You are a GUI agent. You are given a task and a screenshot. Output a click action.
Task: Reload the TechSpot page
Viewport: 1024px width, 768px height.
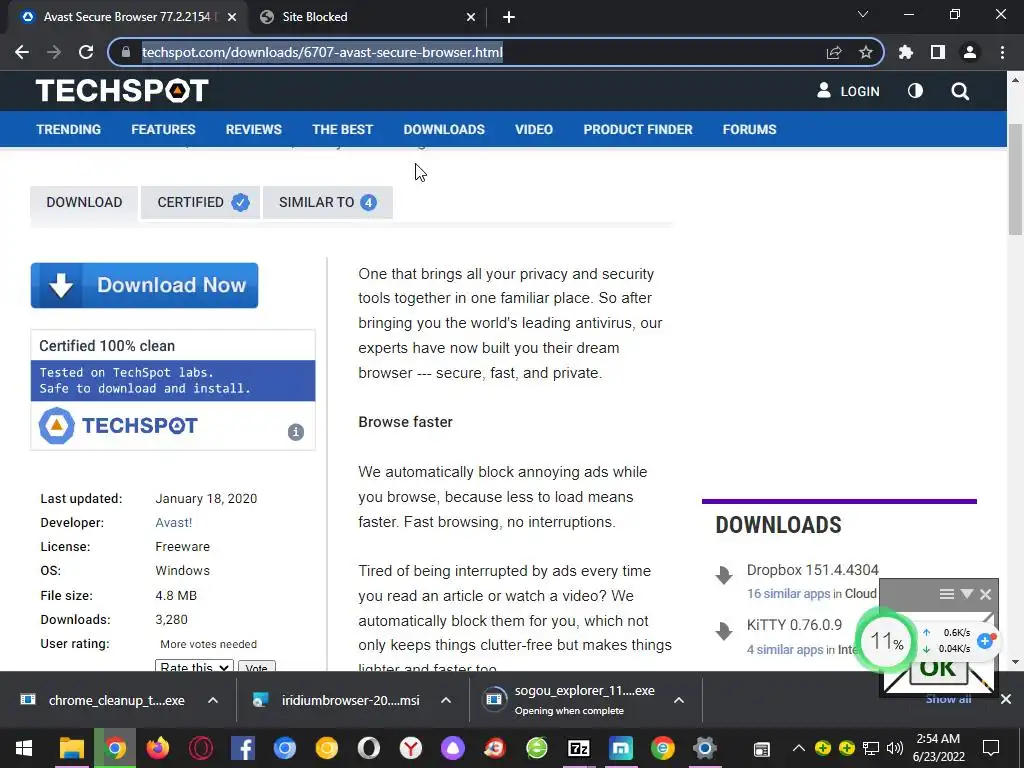pyautogui.click(x=86, y=52)
